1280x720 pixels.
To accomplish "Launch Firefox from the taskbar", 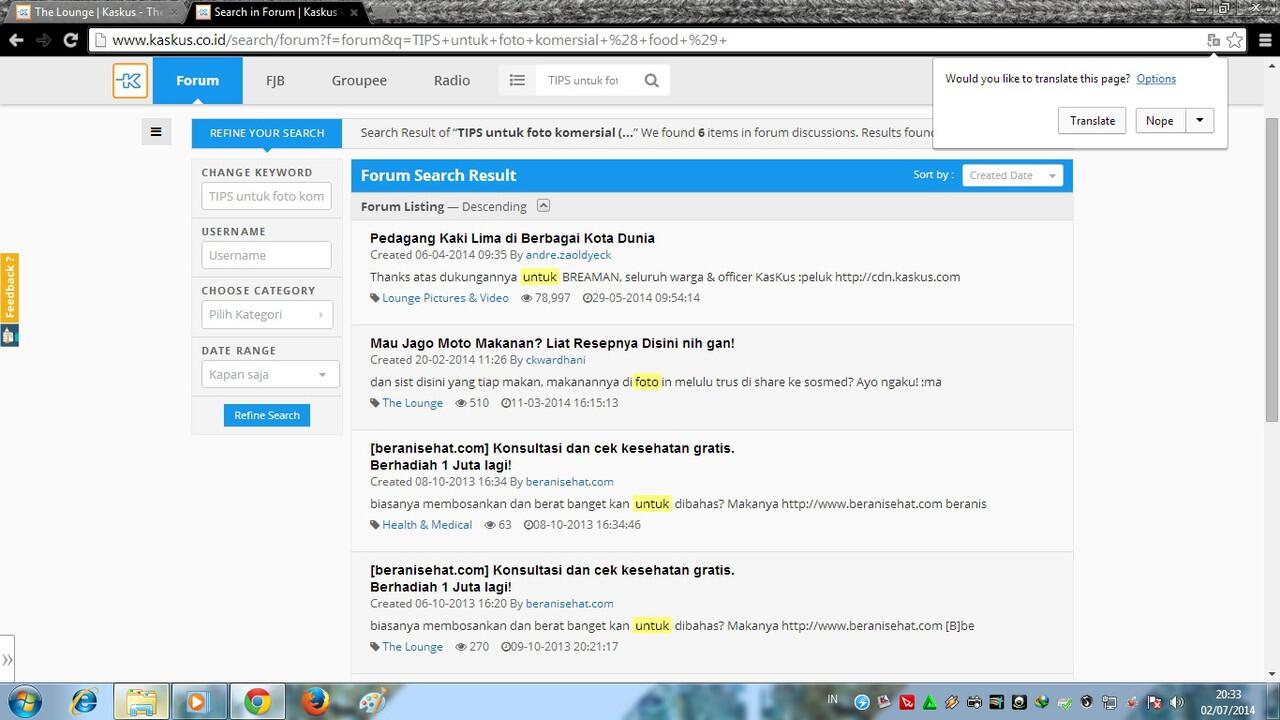I will point(314,702).
